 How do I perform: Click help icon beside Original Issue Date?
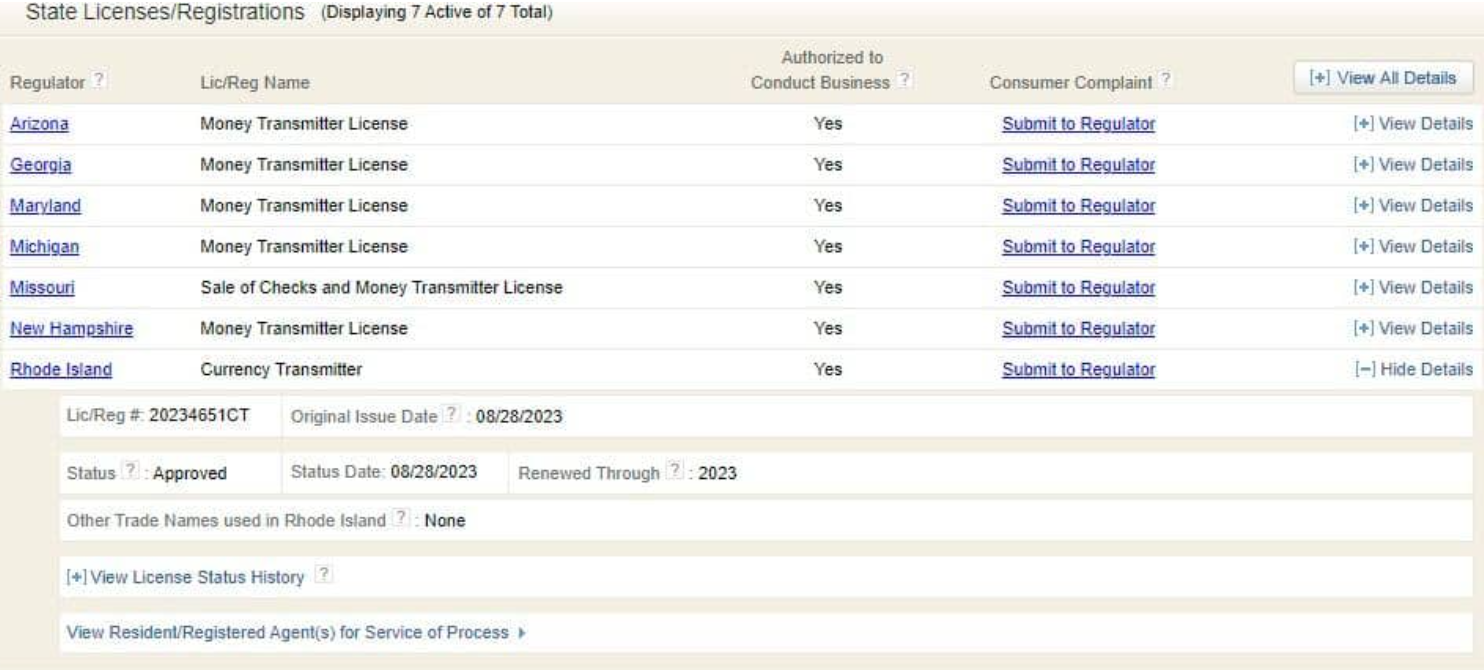click(451, 417)
